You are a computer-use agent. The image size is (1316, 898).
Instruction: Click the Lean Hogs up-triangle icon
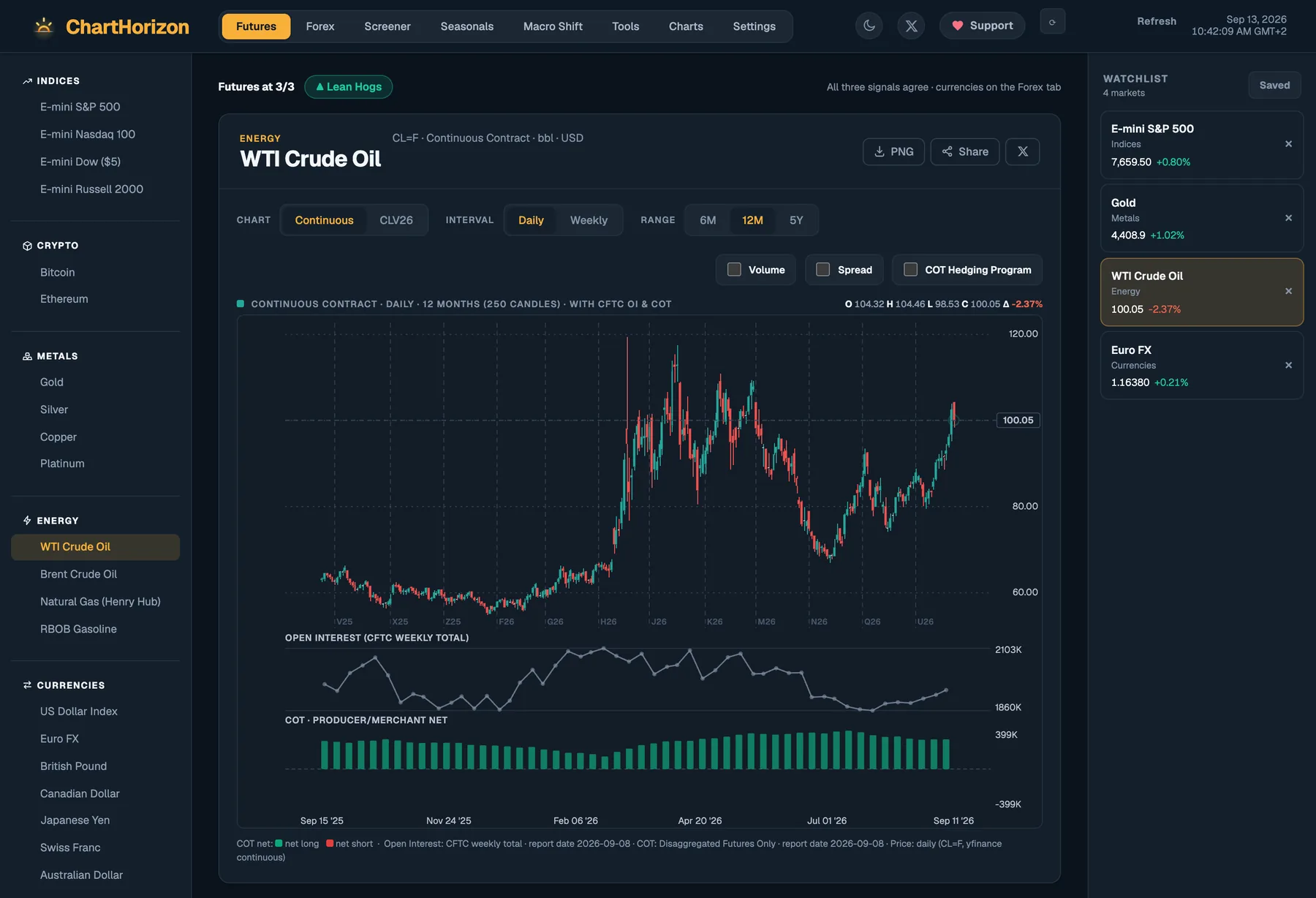point(319,87)
